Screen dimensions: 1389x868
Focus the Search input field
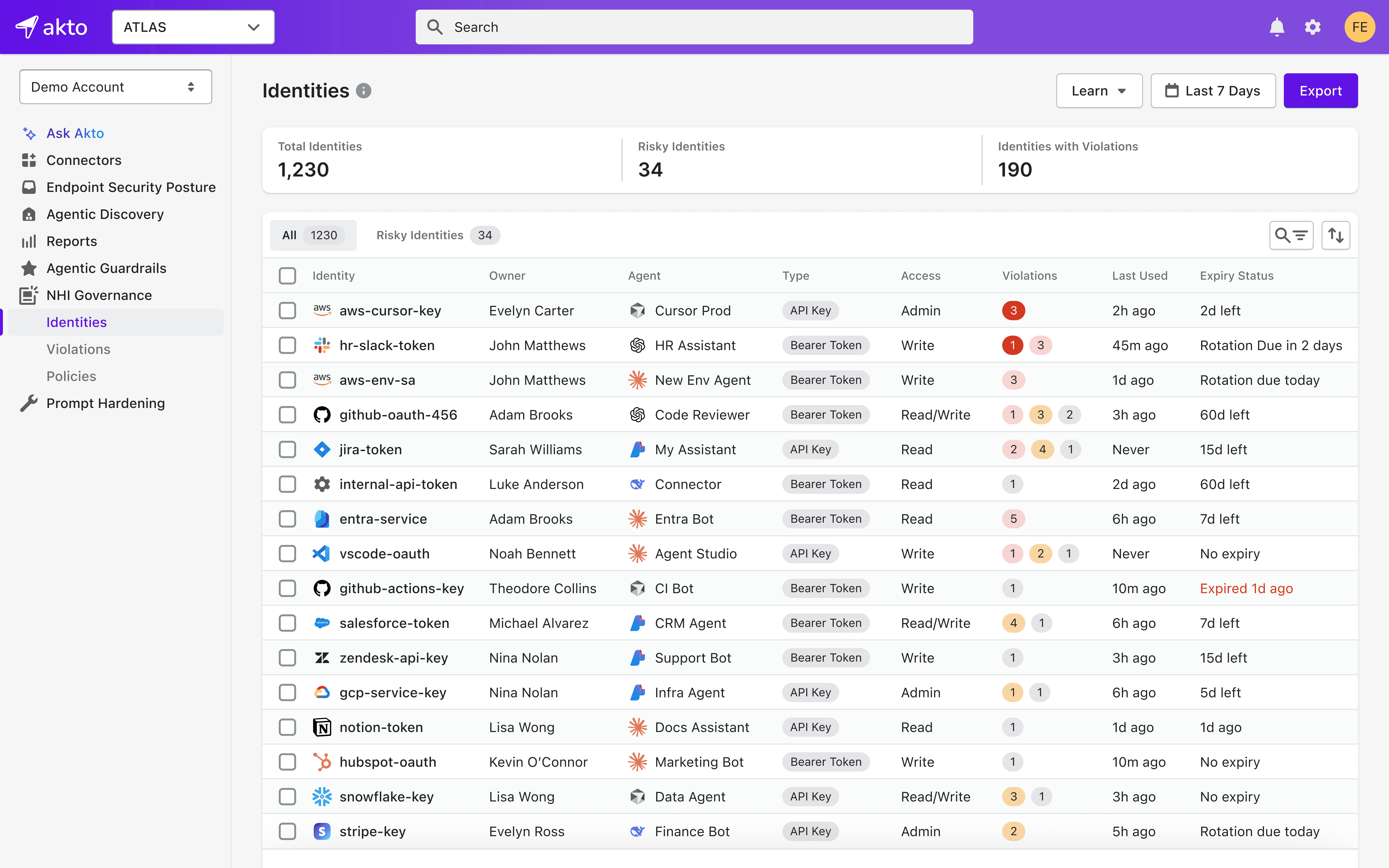tap(694, 27)
